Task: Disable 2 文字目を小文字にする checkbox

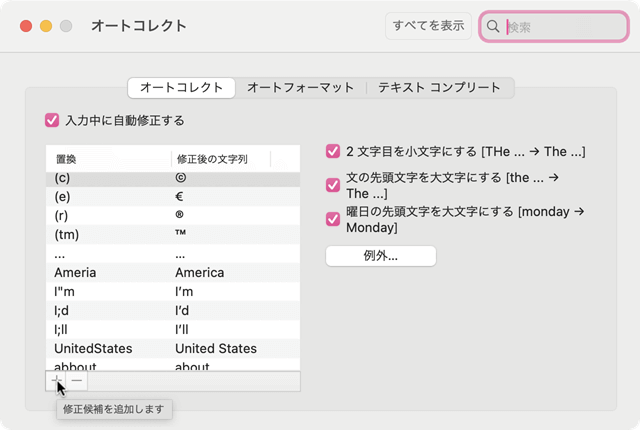Action: (x=333, y=152)
